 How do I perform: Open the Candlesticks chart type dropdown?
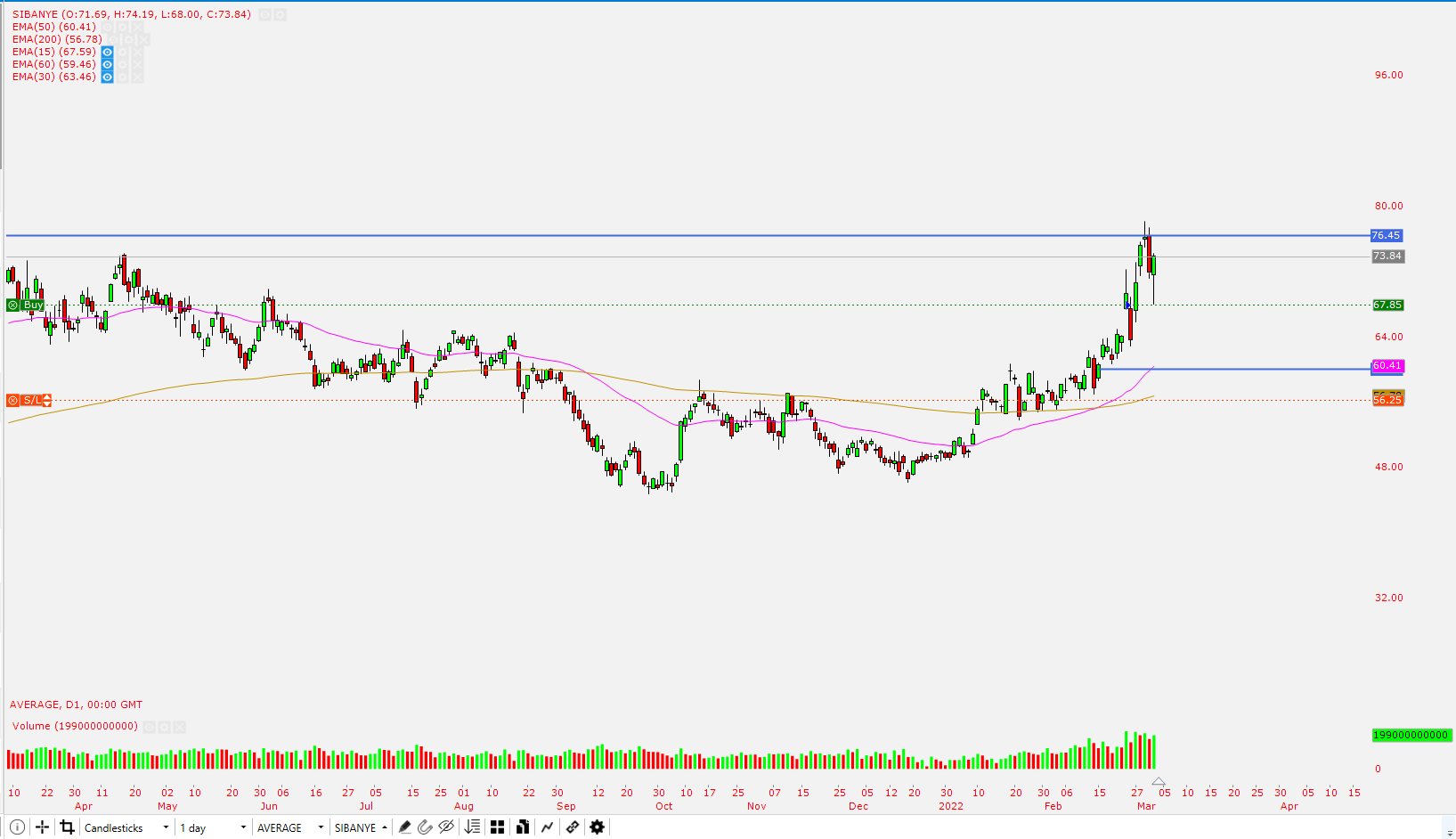point(126,827)
